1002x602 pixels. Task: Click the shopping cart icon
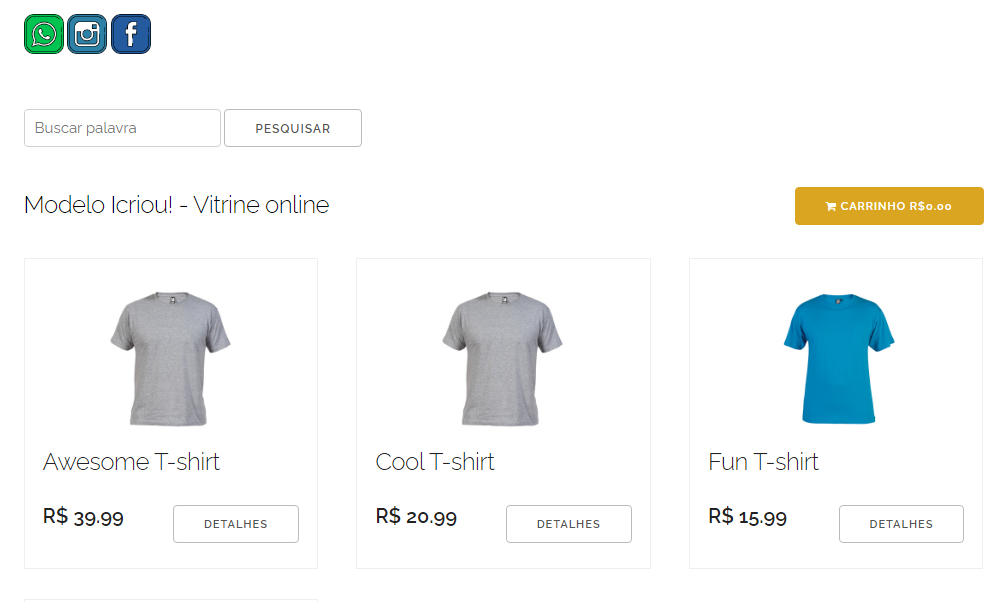click(830, 207)
